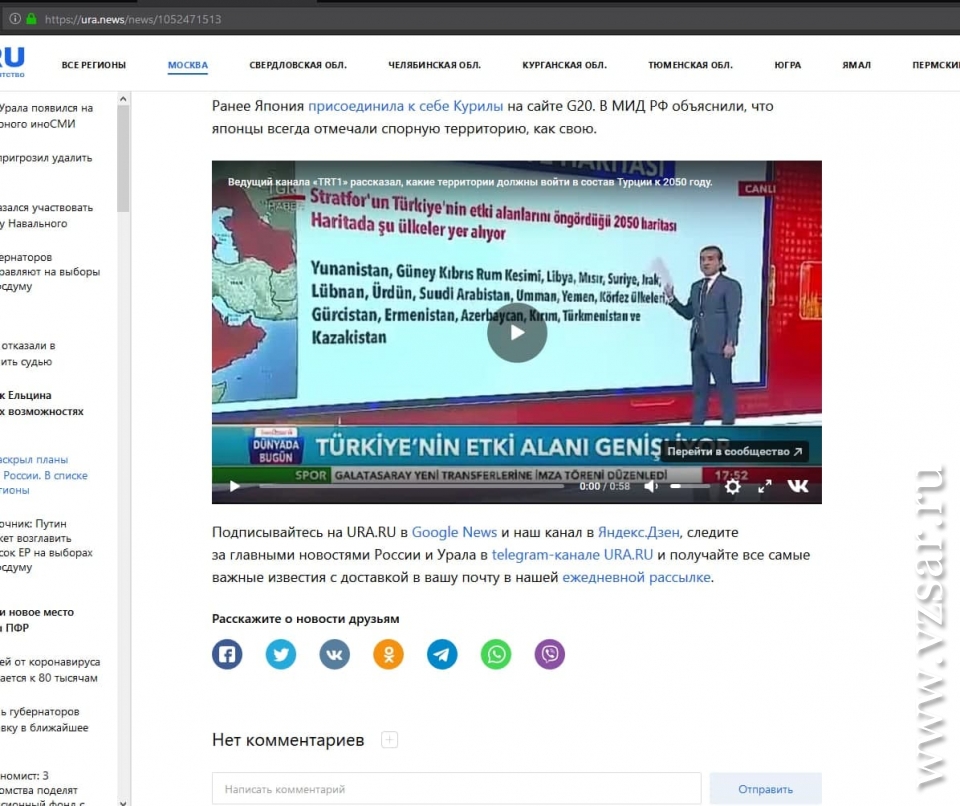This screenshot has width=960, height=806.
Task: Share the news via the VK share button
Action: [x=335, y=654]
